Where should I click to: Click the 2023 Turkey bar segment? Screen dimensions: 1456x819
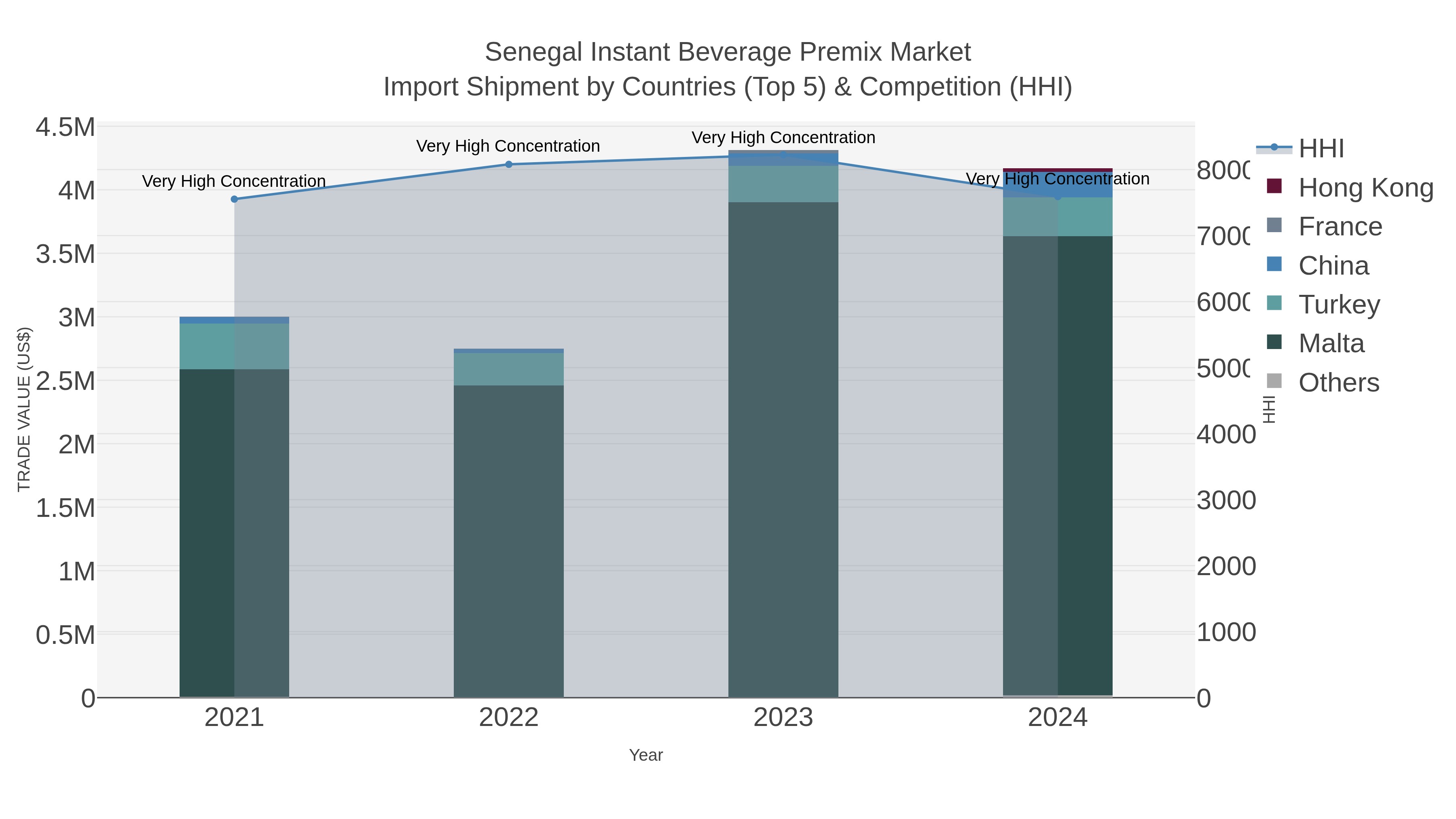[x=783, y=184]
